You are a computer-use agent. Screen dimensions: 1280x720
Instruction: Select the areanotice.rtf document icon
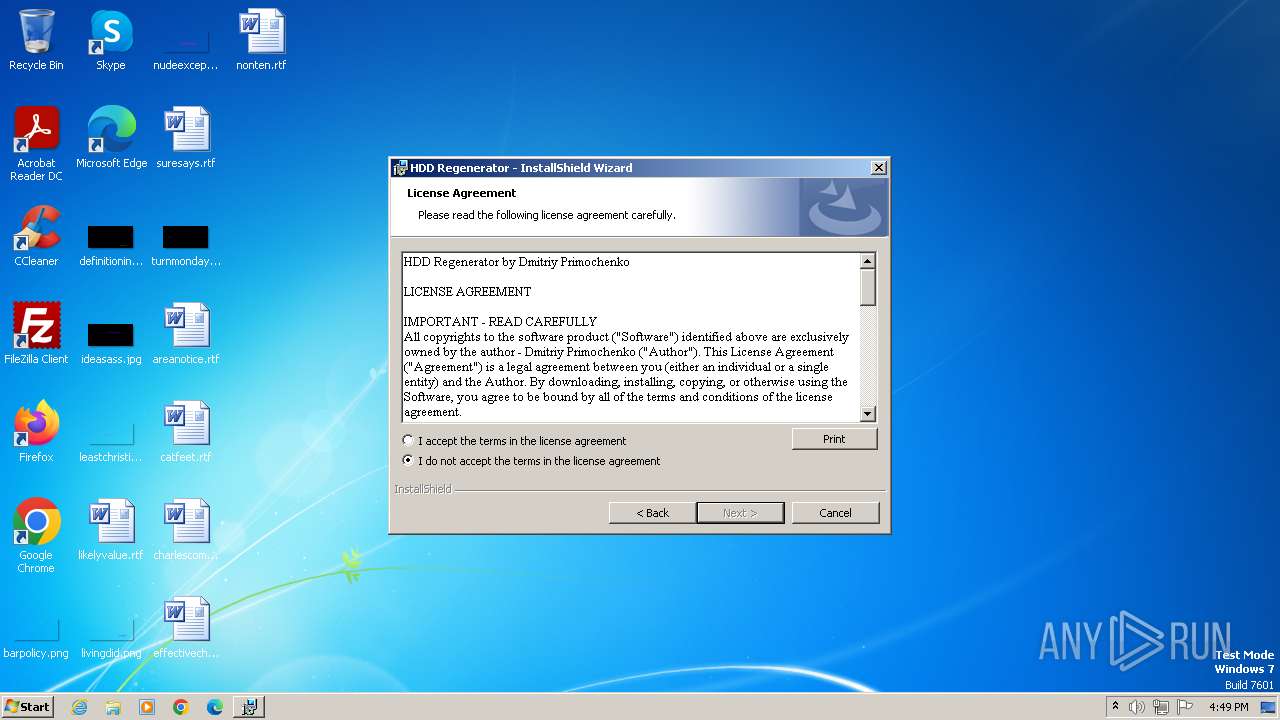point(186,334)
